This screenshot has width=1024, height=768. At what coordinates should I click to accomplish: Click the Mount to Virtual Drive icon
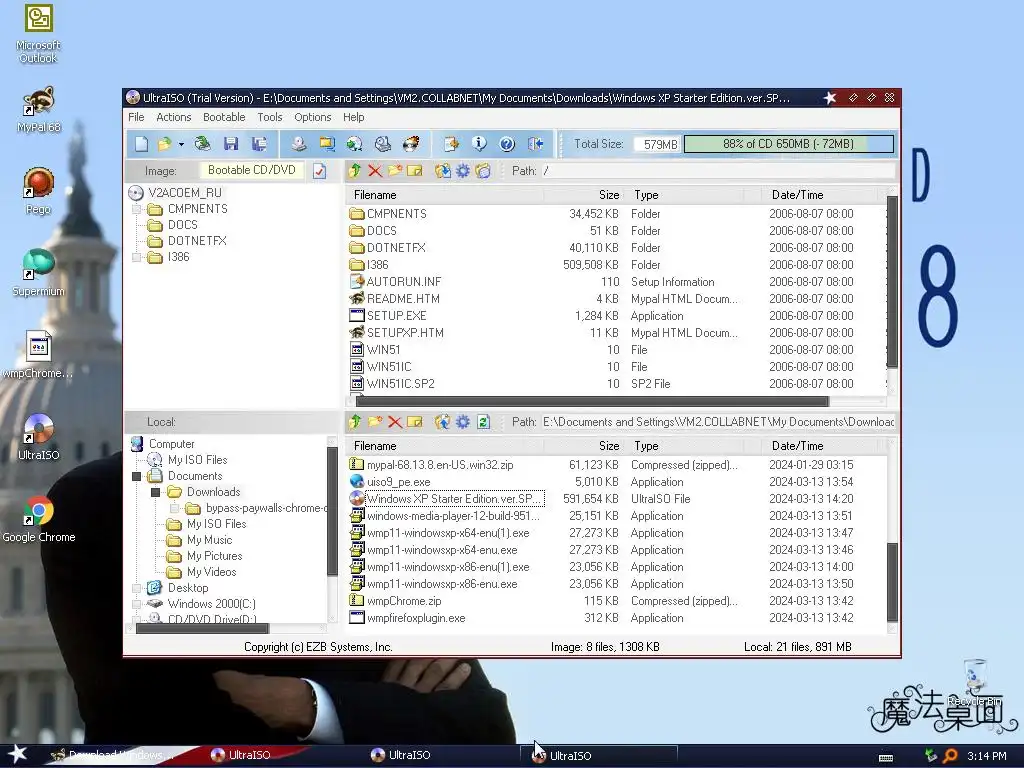pos(383,144)
